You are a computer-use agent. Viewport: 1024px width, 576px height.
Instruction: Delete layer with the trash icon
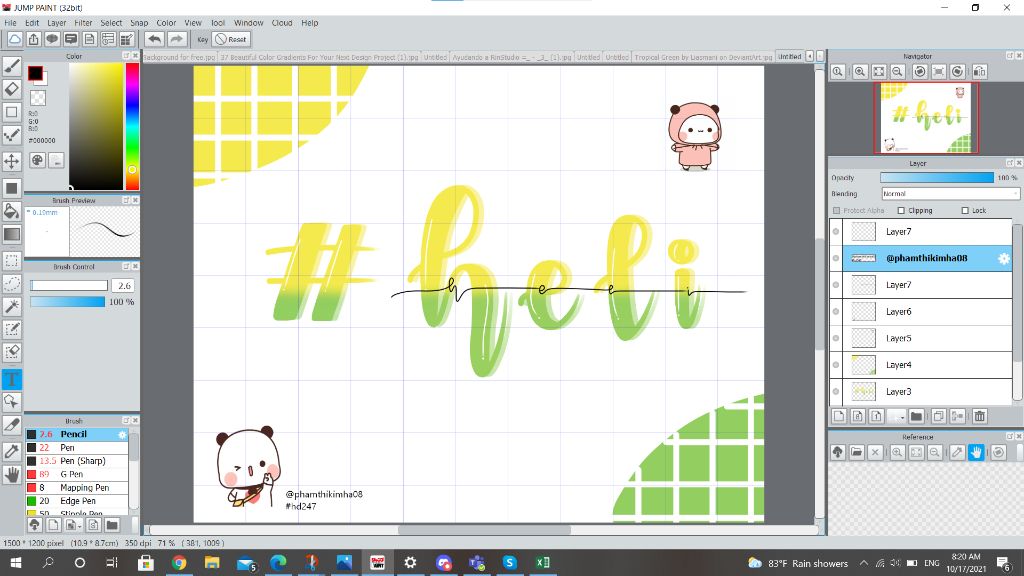point(980,416)
